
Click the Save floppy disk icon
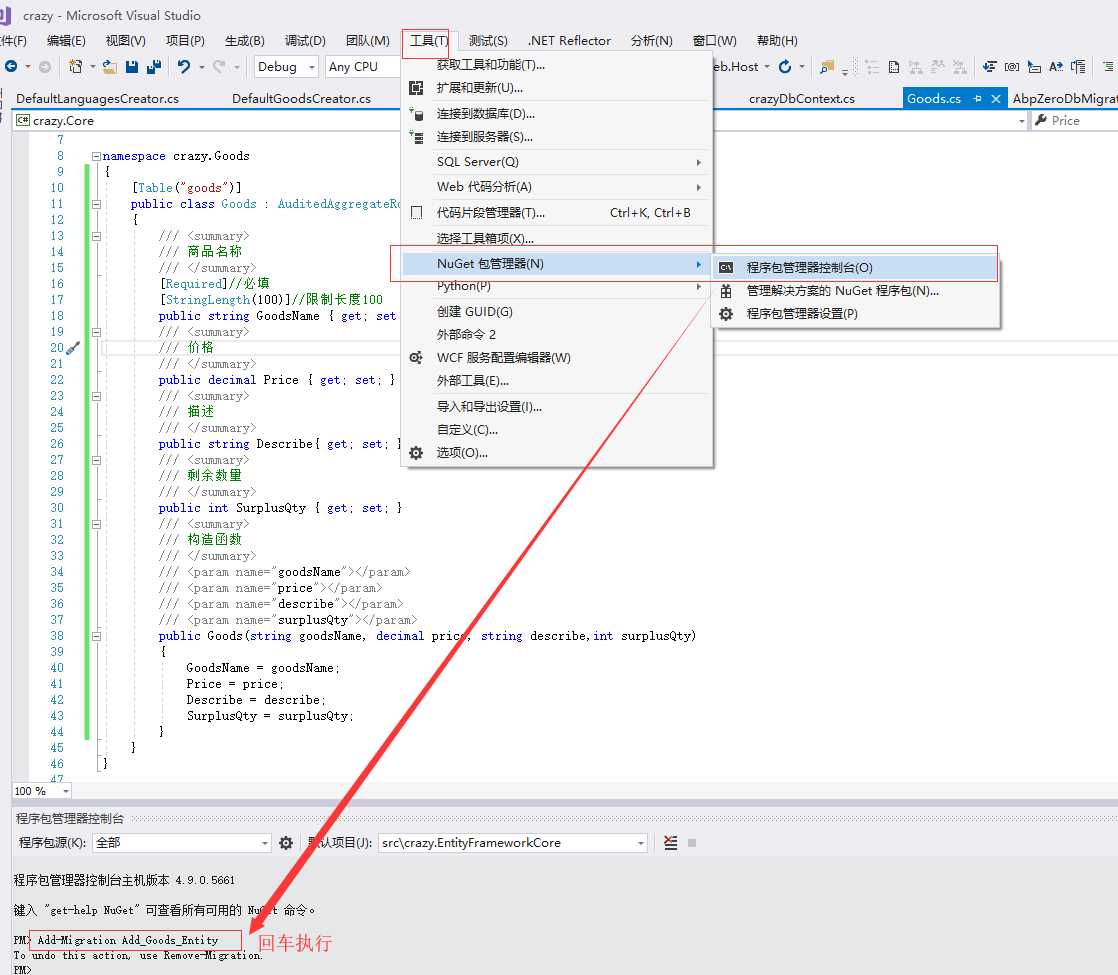[132, 66]
